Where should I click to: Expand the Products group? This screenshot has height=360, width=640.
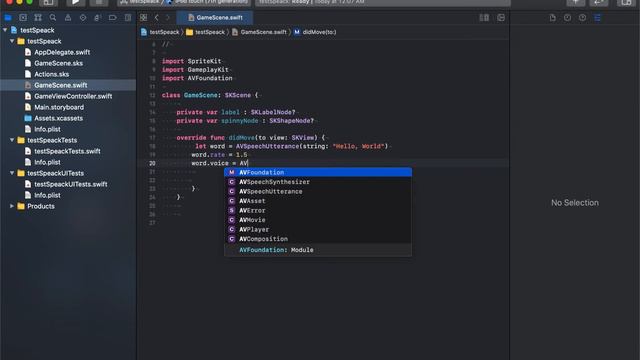12,206
